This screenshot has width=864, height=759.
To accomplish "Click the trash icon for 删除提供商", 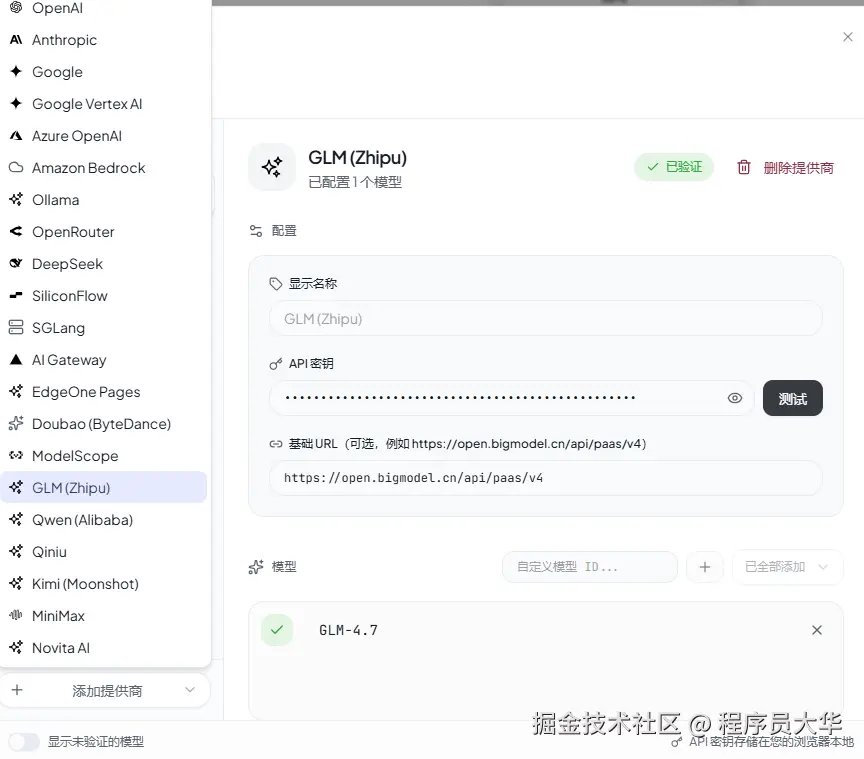I will click(744, 167).
